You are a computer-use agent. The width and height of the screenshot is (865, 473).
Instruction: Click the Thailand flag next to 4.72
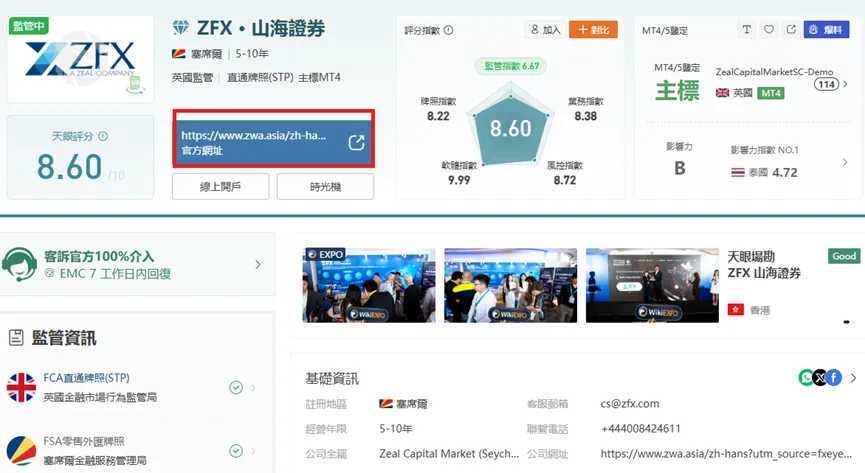[738, 173]
